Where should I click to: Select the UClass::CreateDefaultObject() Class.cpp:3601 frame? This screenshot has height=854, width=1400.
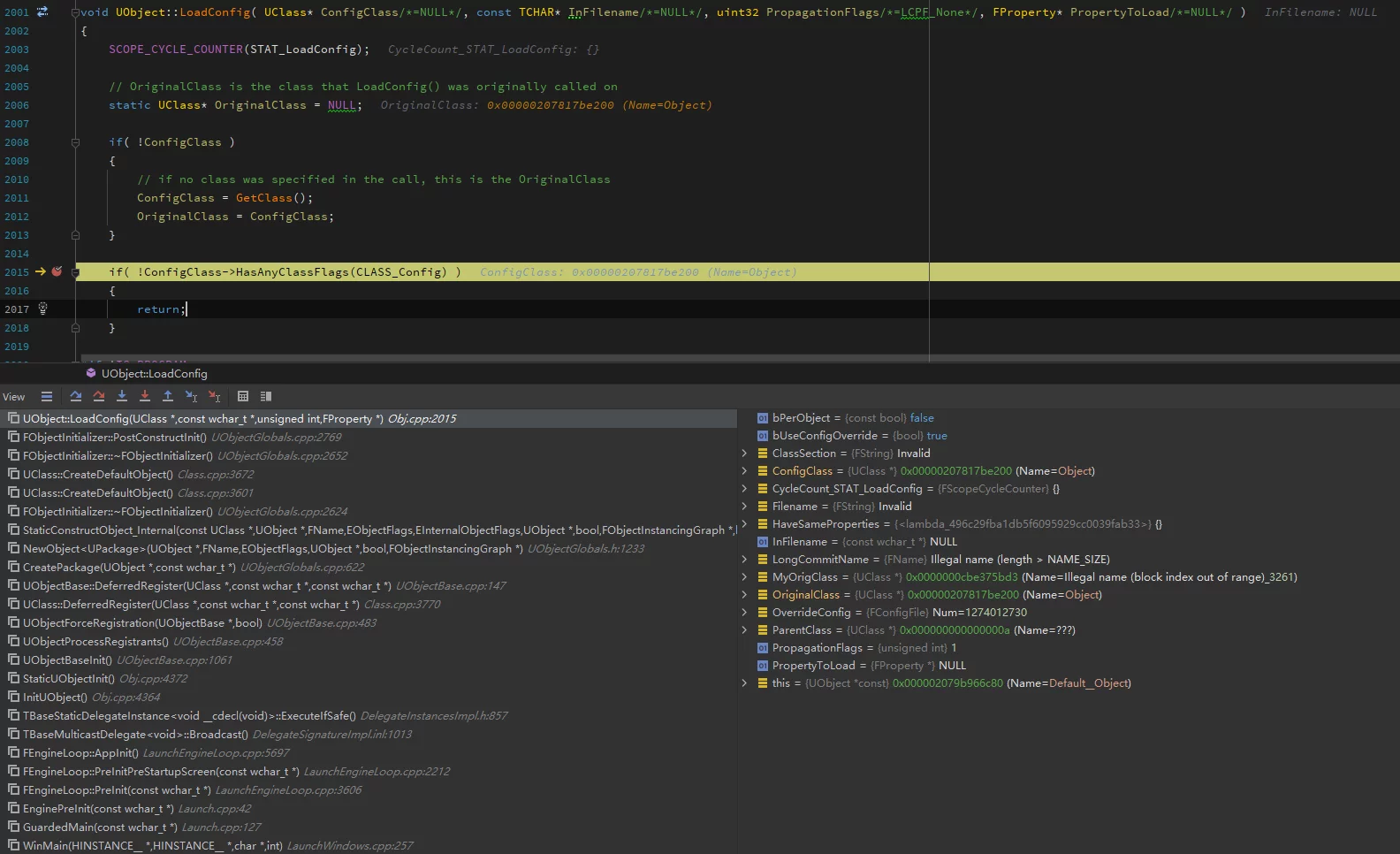(x=369, y=492)
